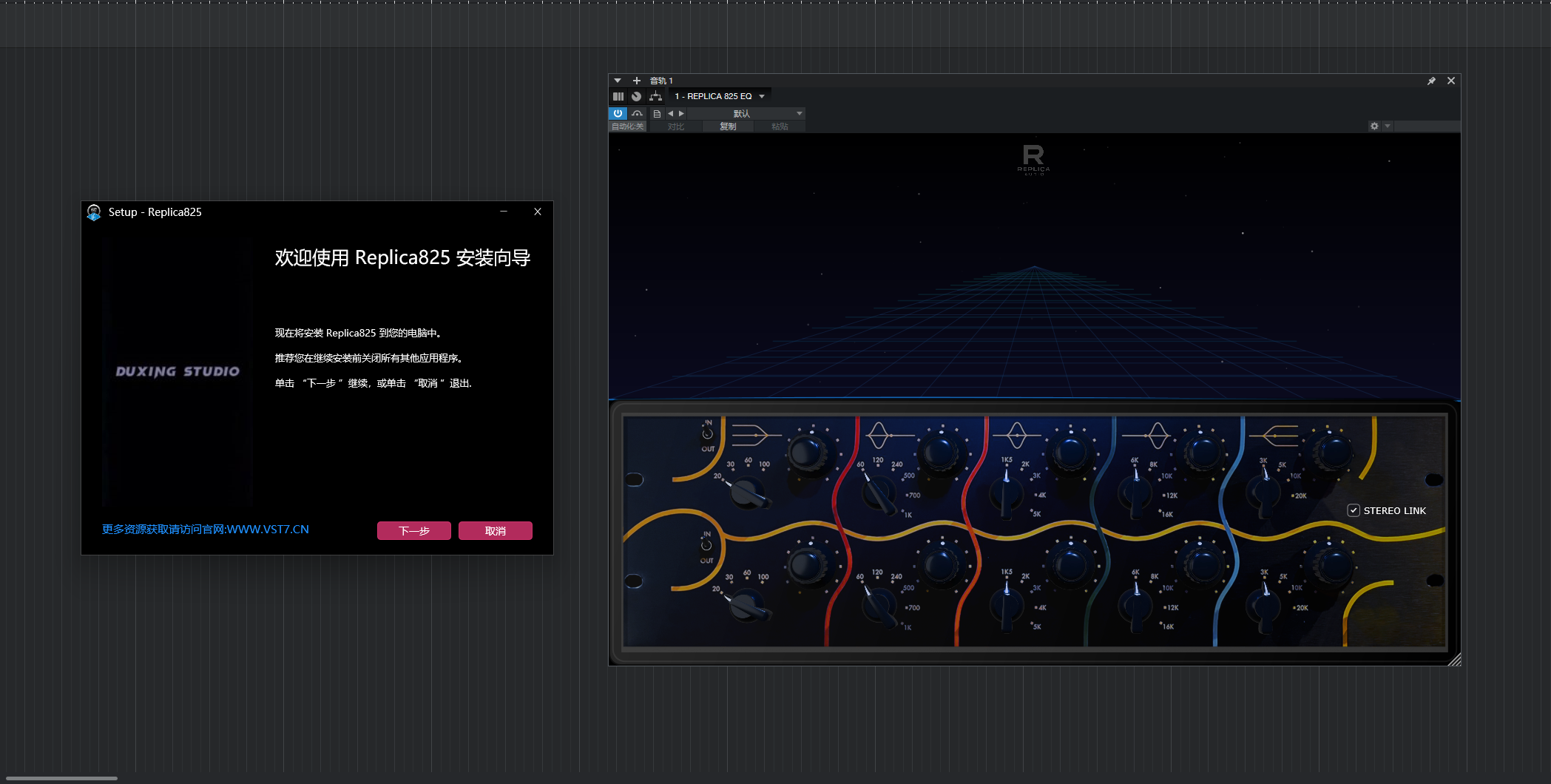1551x784 pixels.
Task: Click the round knob icon beside routing
Action: pos(636,96)
